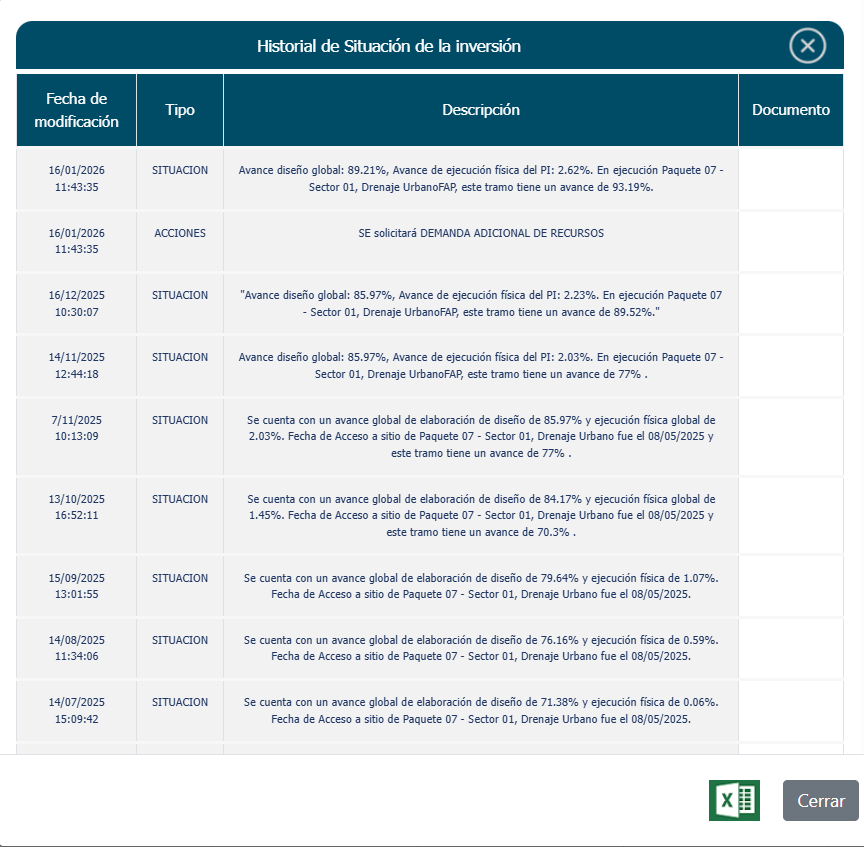Click the SITUACION cell in the 16/12/2025 row
The height and width of the screenshot is (847, 864).
[180, 295]
